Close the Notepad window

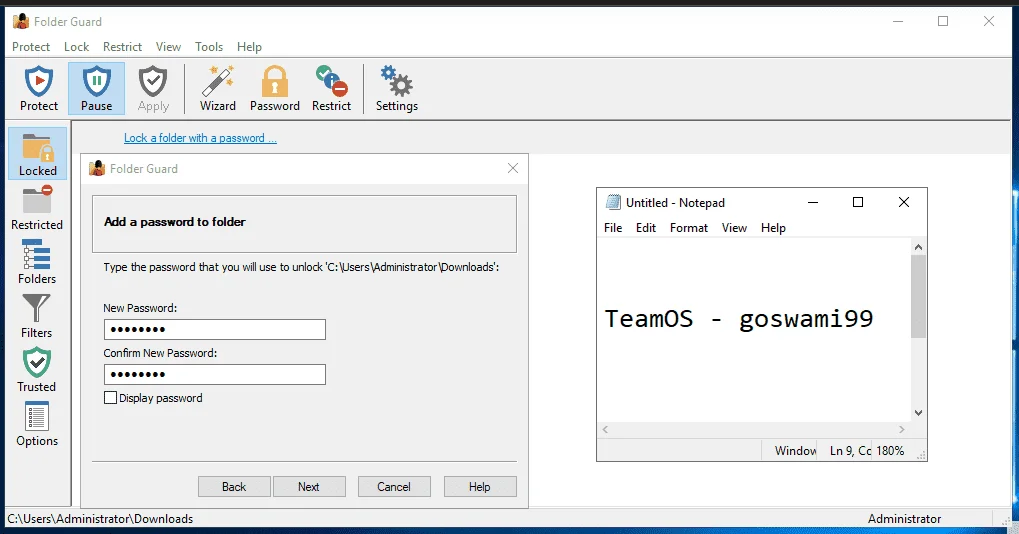903,202
